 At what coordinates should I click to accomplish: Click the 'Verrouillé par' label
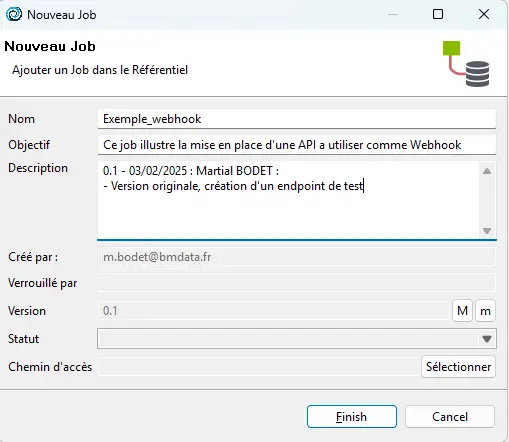(43, 283)
